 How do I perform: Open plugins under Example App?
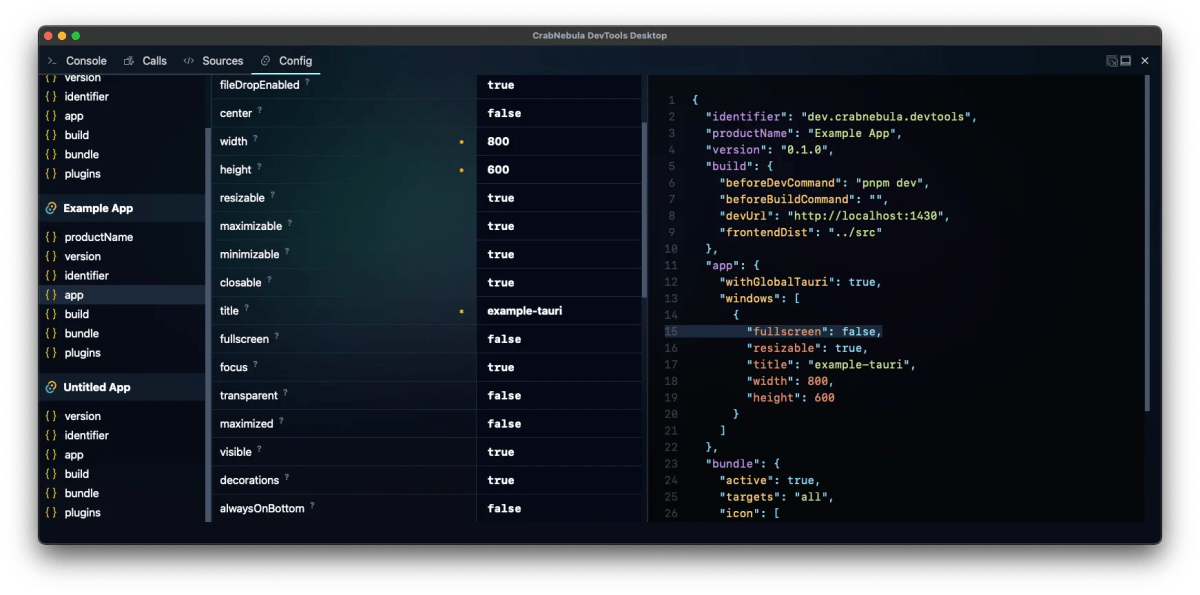tap(122, 352)
